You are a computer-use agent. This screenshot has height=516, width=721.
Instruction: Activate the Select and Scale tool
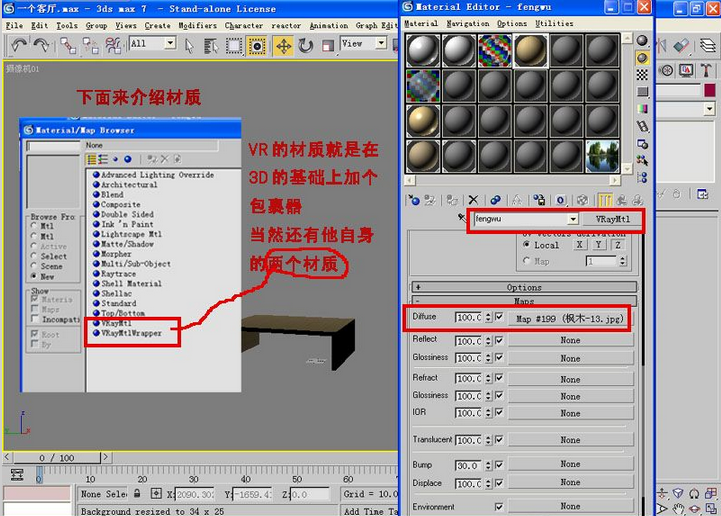(x=328, y=46)
